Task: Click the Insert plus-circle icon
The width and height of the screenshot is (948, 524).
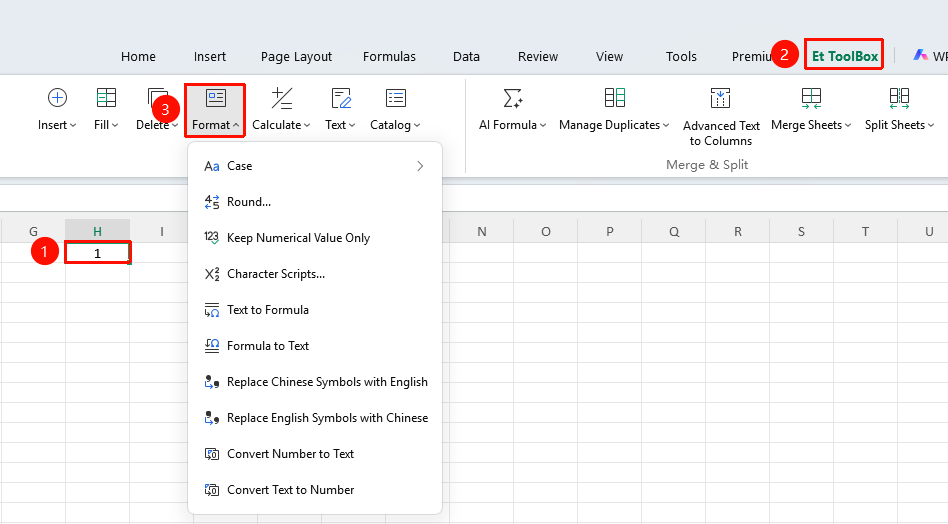Action: pyautogui.click(x=57, y=98)
